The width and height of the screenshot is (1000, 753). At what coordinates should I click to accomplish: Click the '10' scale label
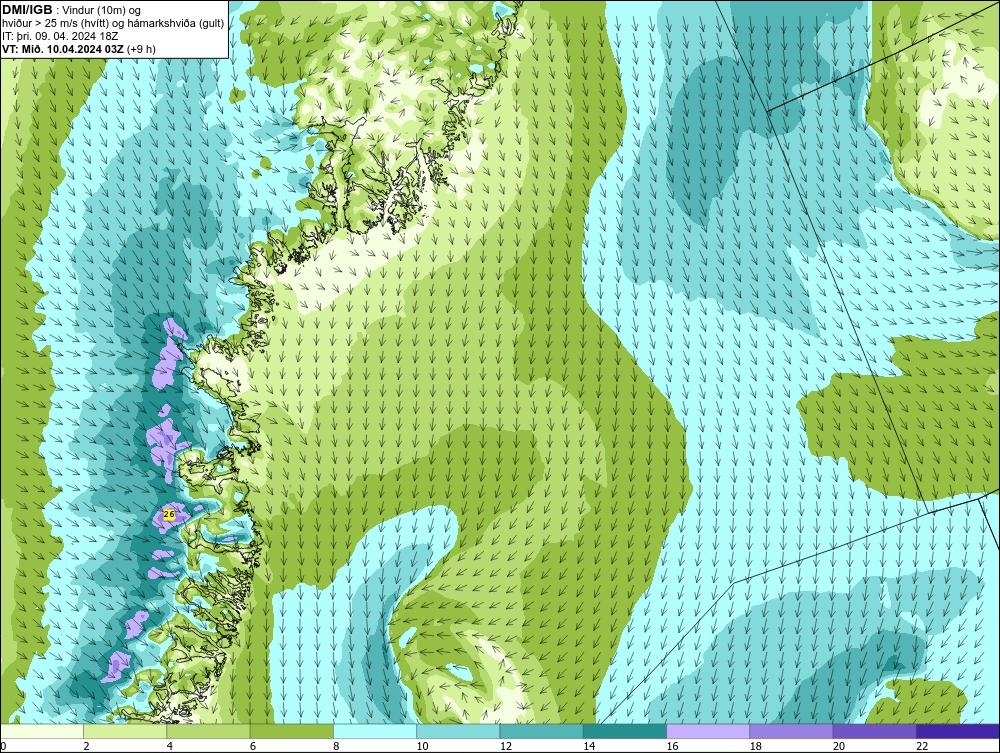click(422, 747)
